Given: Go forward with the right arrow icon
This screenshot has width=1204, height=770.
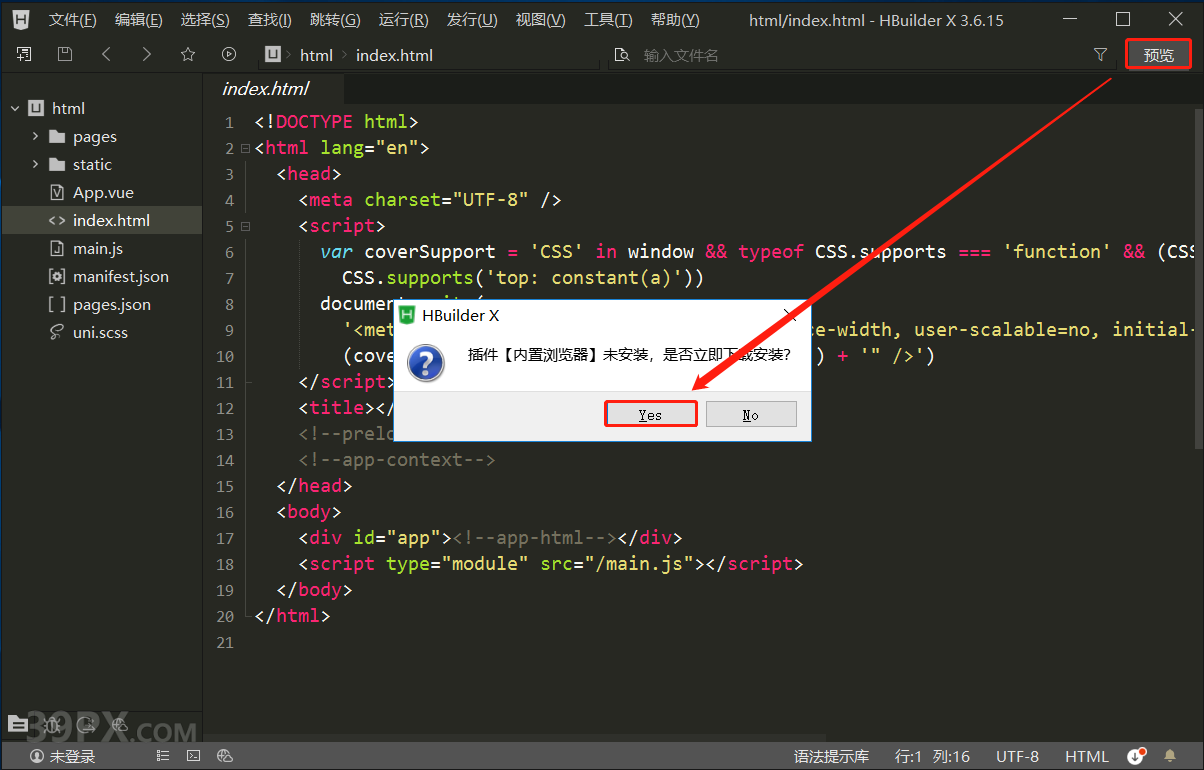Looking at the screenshot, I should pos(147,55).
